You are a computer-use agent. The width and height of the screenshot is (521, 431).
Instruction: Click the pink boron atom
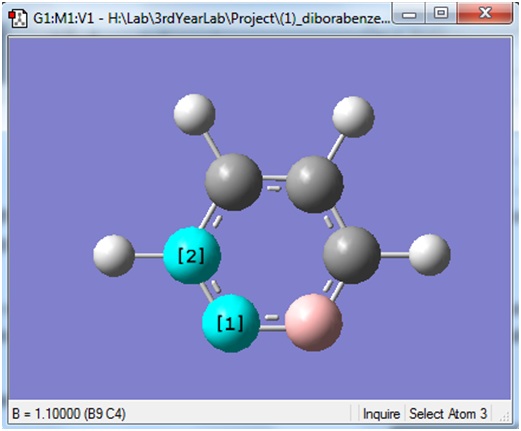tap(313, 322)
